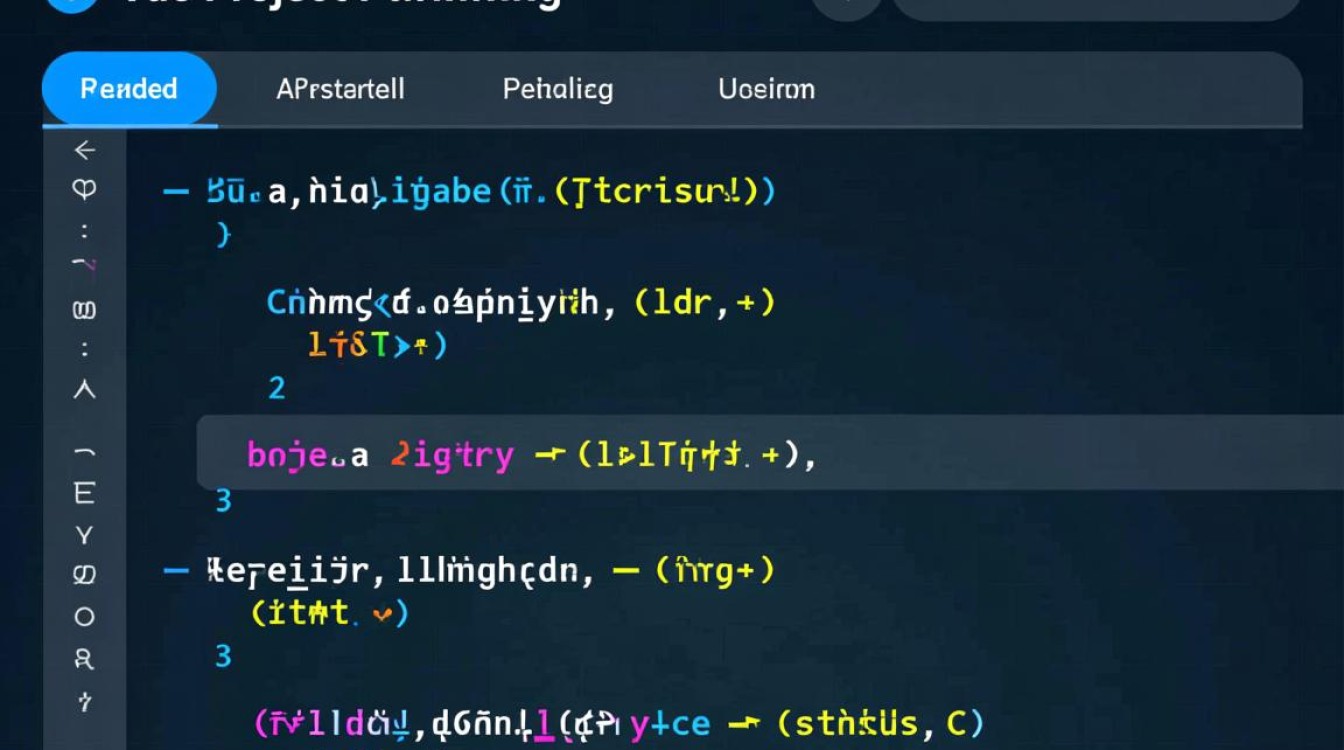This screenshot has height=750, width=1344.
Task: Open the person icon in the sidebar
Action: click(85, 659)
